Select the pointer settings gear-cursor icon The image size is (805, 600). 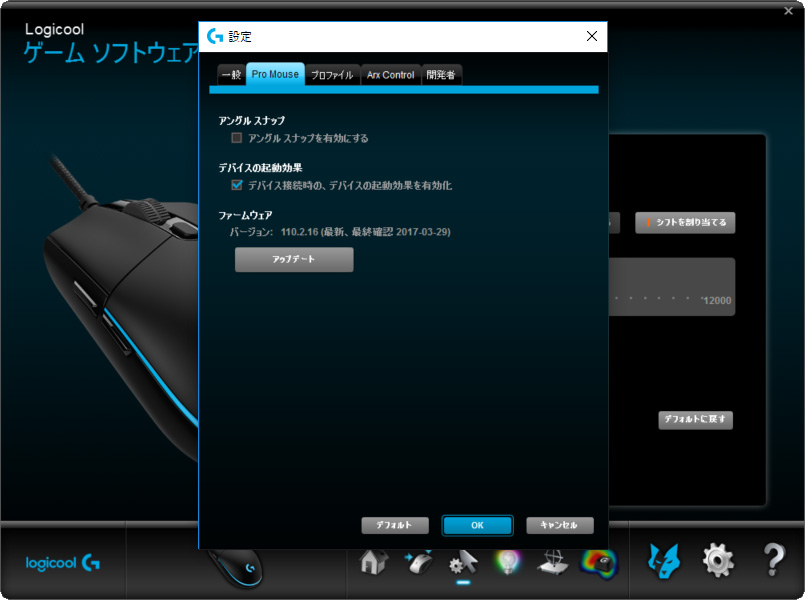click(x=463, y=562)
